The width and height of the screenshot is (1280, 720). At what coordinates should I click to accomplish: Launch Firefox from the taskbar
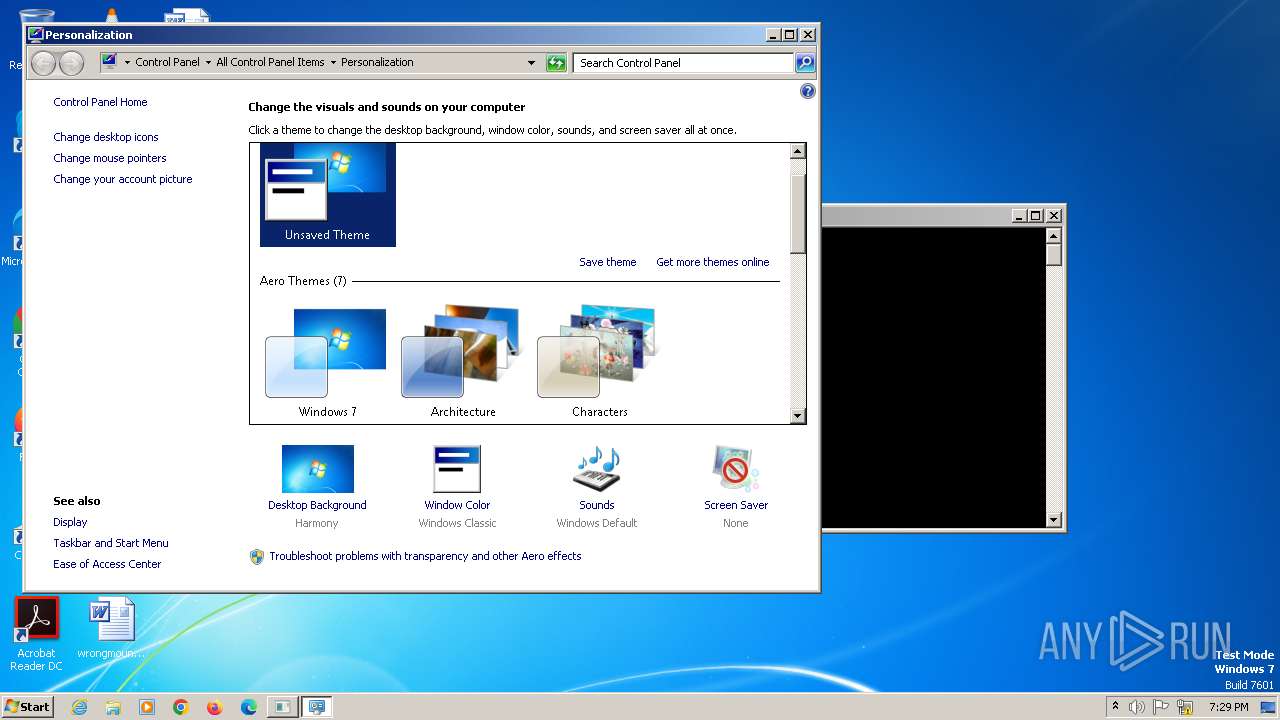pyautogui.click(x=215, y=707)
